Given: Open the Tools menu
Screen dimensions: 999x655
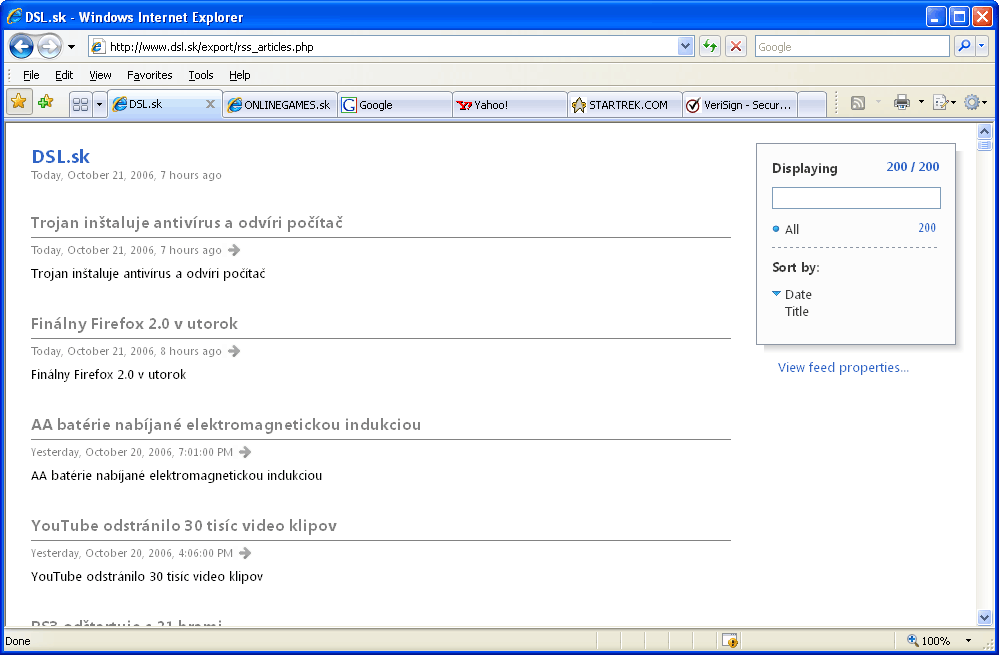Looking at the screenshot, I should pos(201,75).
